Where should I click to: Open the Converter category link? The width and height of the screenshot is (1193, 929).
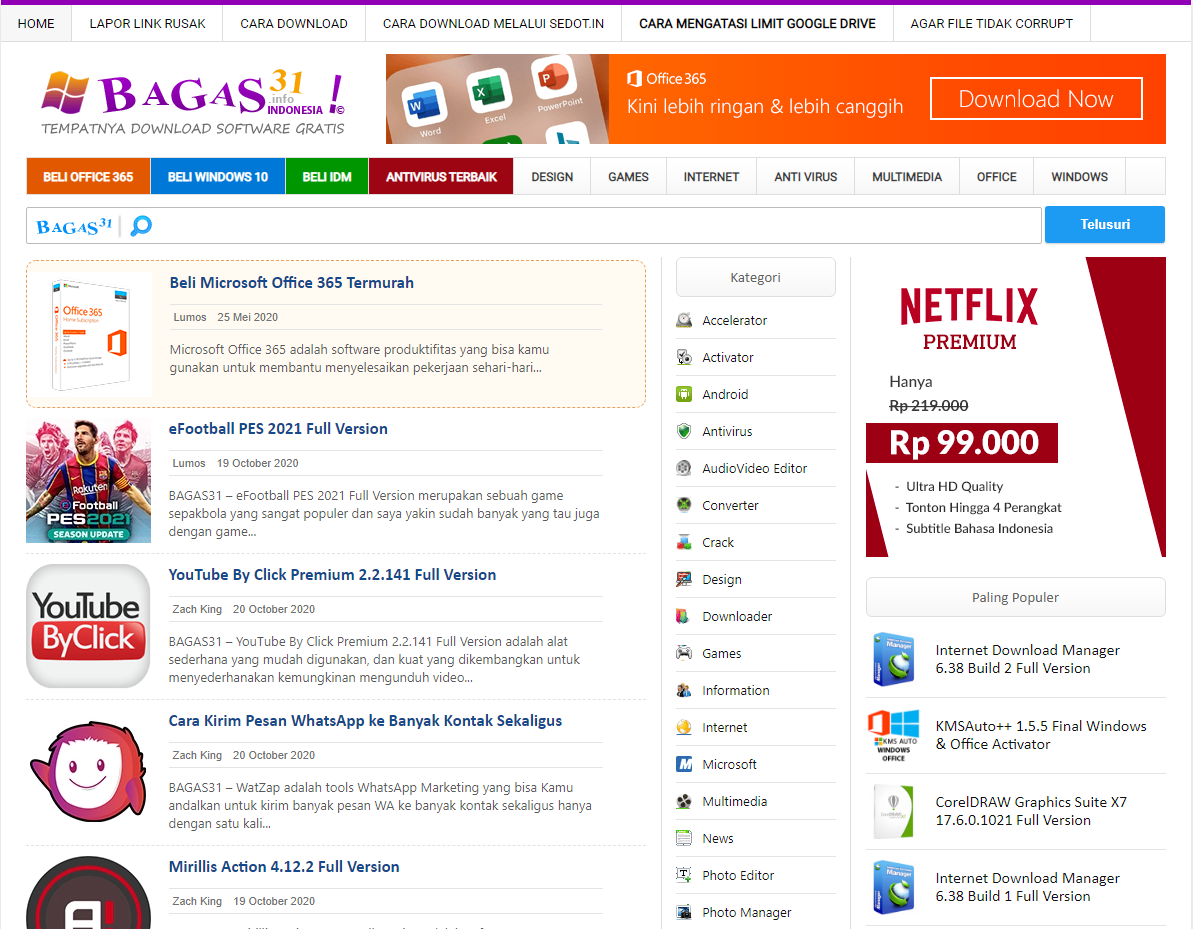pos(730,505)
